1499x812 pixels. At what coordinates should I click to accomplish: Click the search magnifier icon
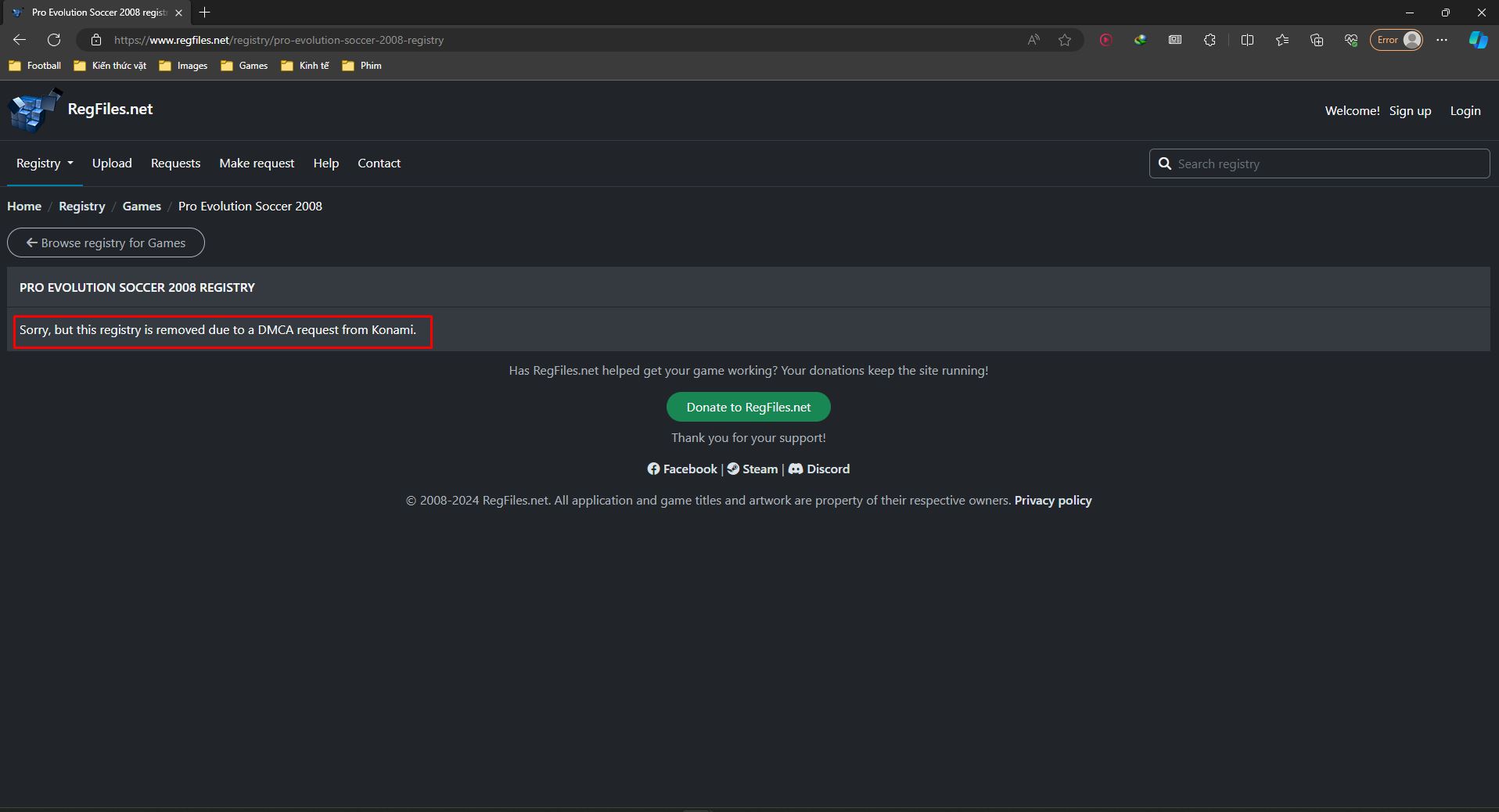[x=1165, y=163]
